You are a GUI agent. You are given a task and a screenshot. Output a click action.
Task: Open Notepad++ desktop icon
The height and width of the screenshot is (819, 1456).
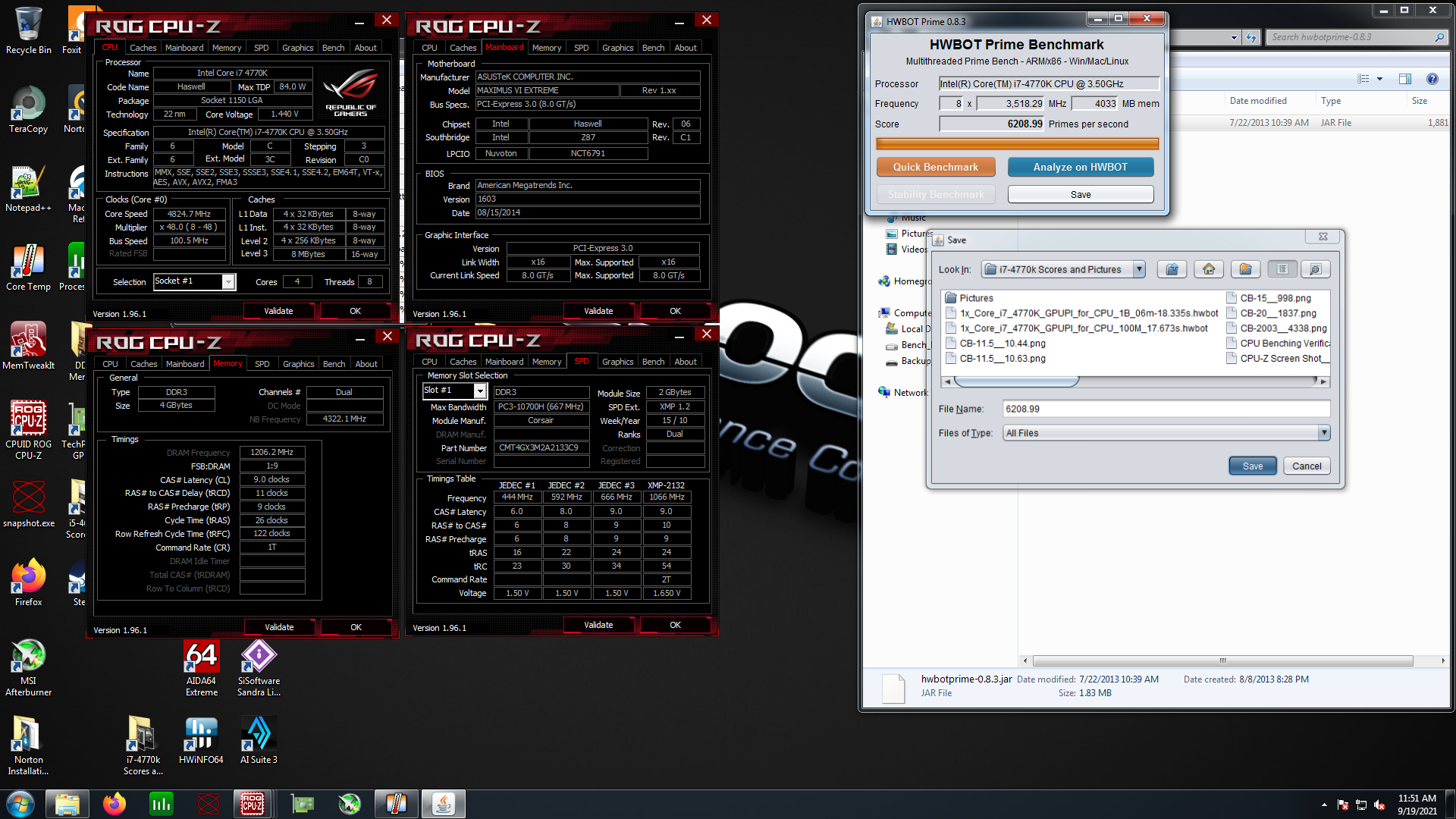pyautogui.click(x=28, y=189)
